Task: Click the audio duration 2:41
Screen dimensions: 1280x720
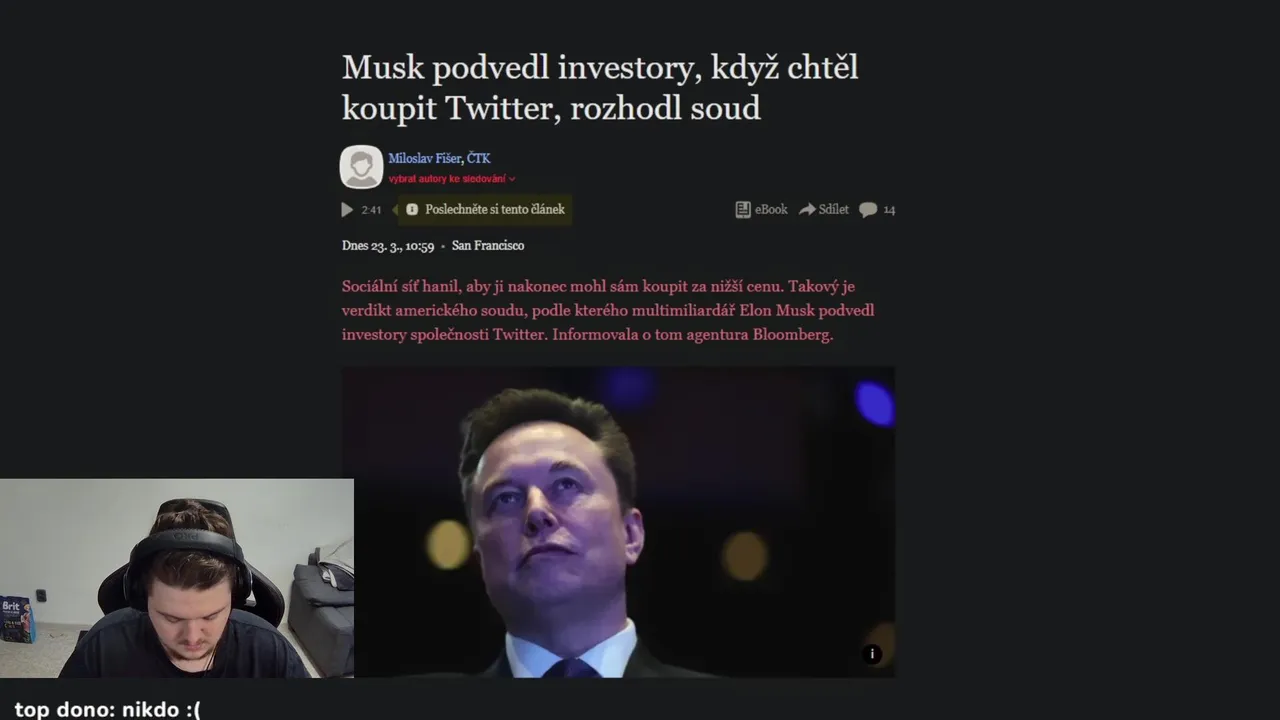Action: [371, 210]
